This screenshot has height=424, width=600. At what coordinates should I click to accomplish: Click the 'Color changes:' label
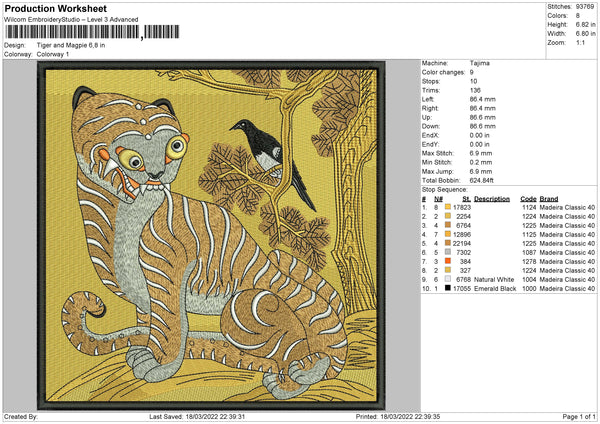coord(443,72)
